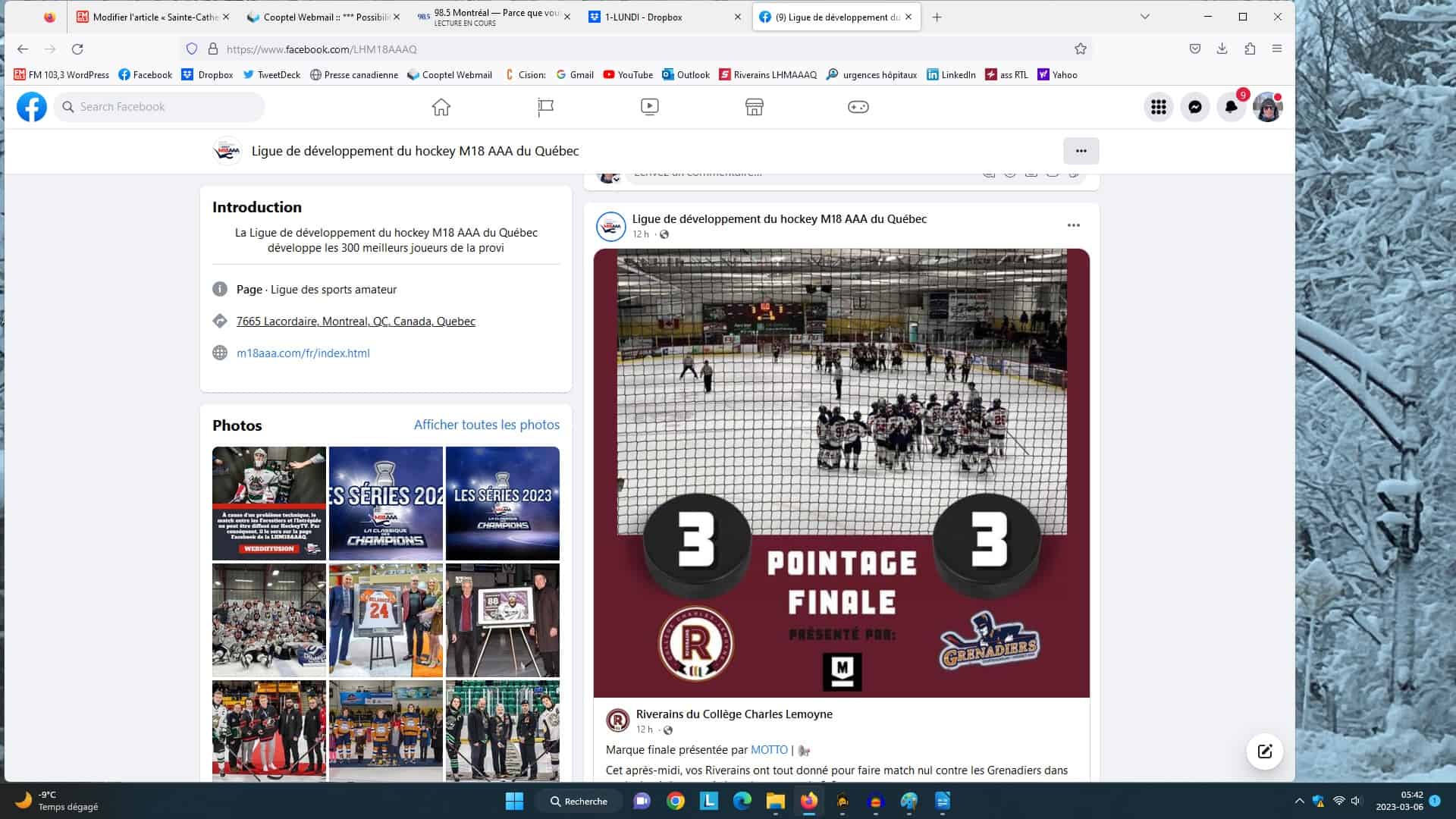The image size is (1456, 819).
Task: Expand Firefox list all tabs chevron
Action: pyautogui.click(x=1144, y=17)
